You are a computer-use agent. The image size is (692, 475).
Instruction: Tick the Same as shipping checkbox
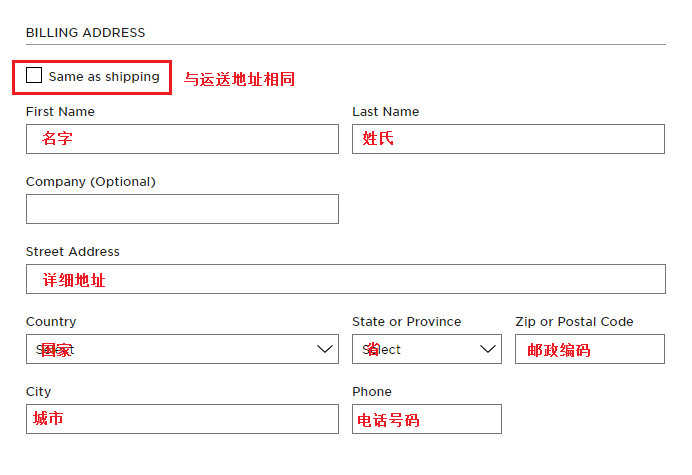(35, 76)
